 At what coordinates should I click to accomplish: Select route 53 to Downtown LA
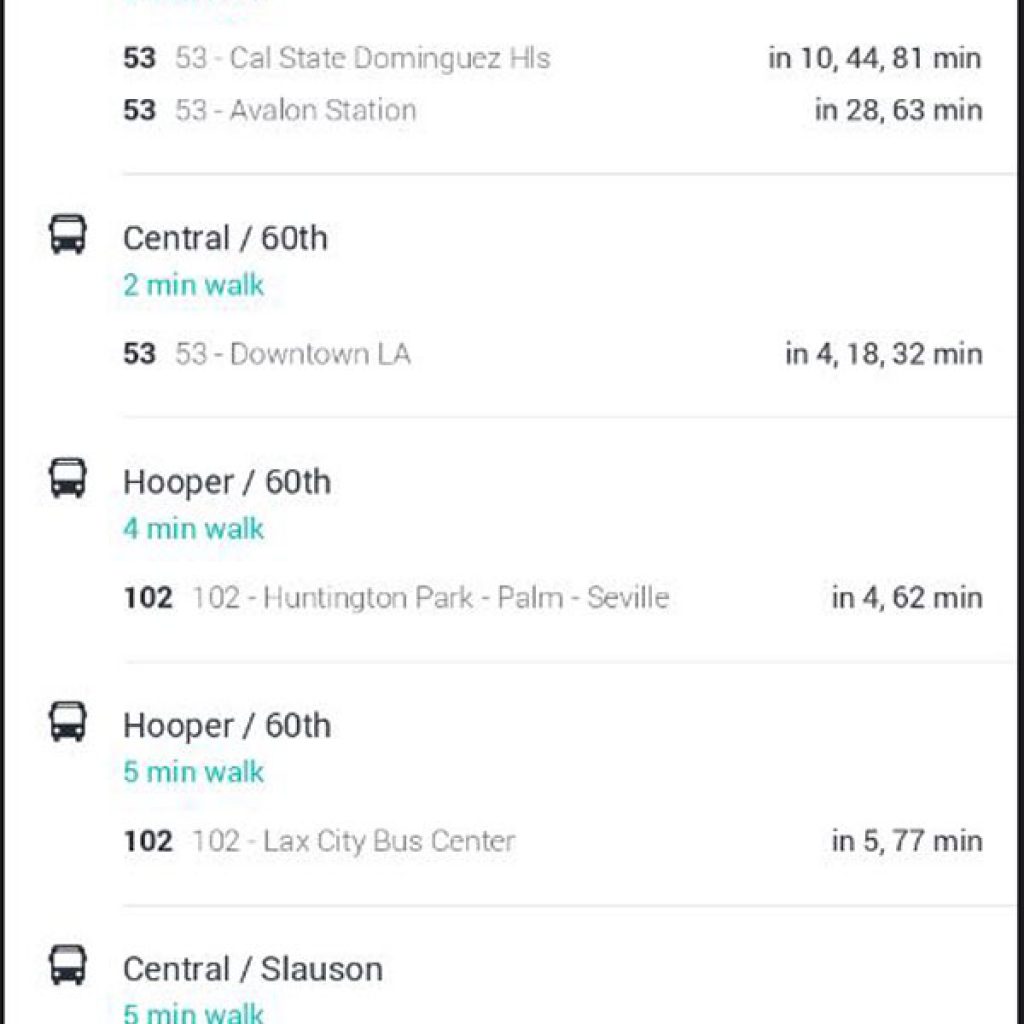(x=266, y=354)
